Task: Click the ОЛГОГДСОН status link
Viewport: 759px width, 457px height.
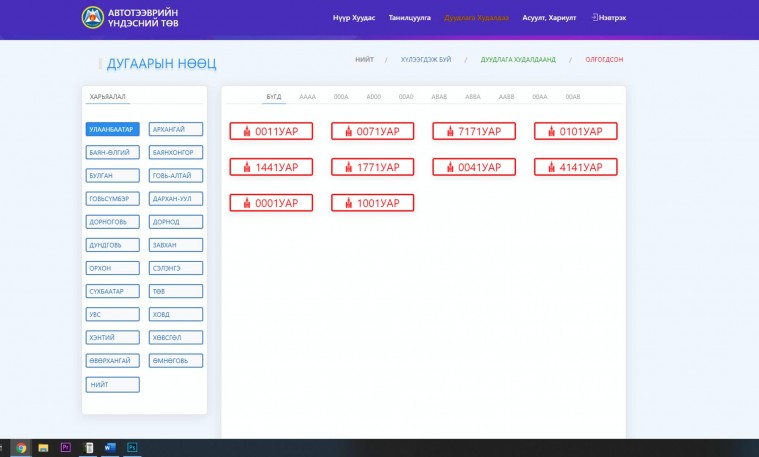Action: point(604,59)
